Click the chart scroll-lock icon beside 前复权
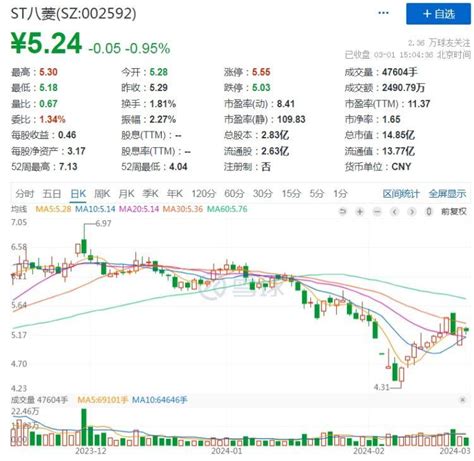474x461 pixels. tap(429, 212)
